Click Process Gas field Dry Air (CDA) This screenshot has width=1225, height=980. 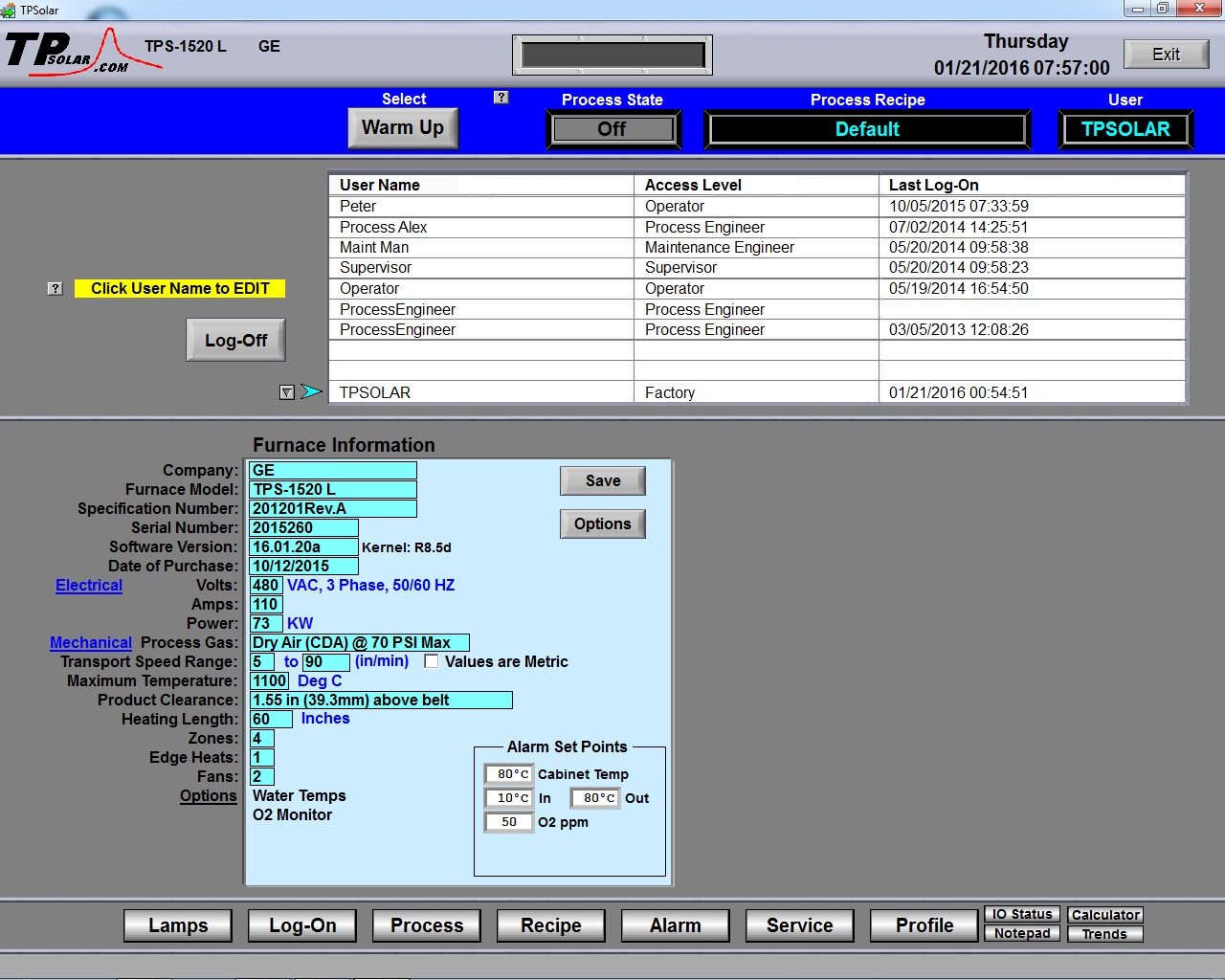point(360,642)
